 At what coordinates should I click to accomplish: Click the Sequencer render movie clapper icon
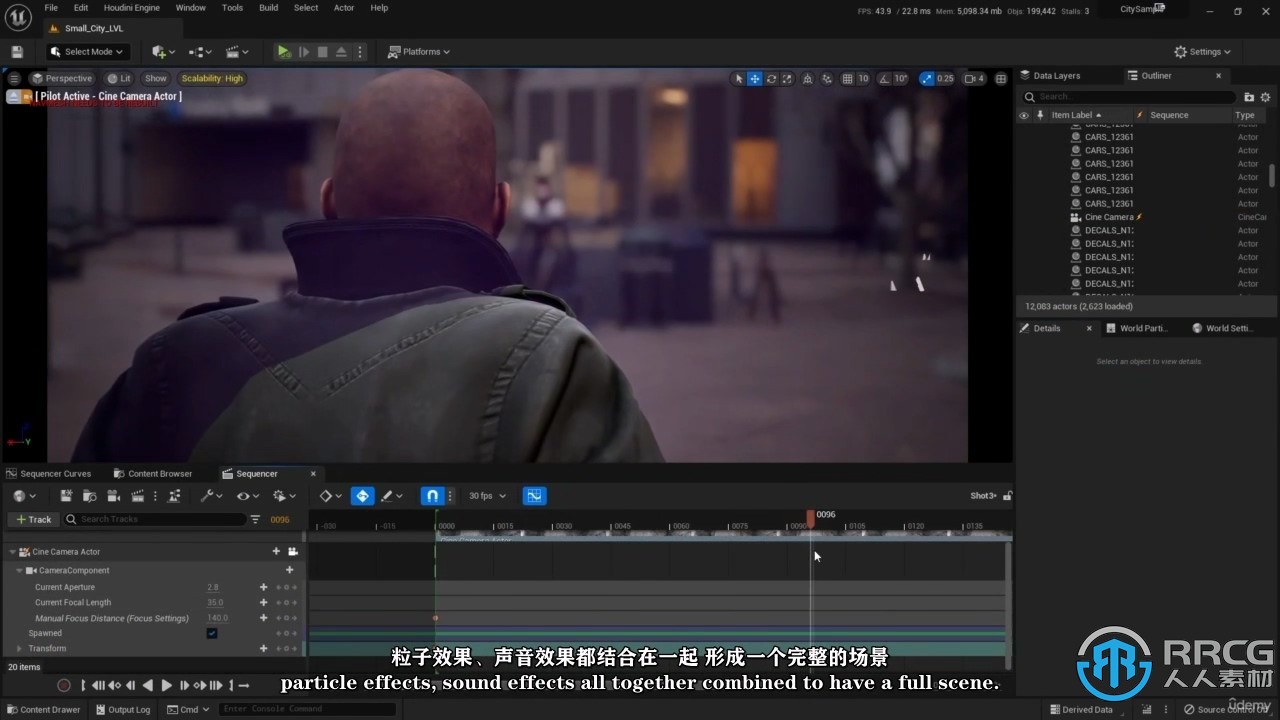pyautogui.click(x=138, y=496)
